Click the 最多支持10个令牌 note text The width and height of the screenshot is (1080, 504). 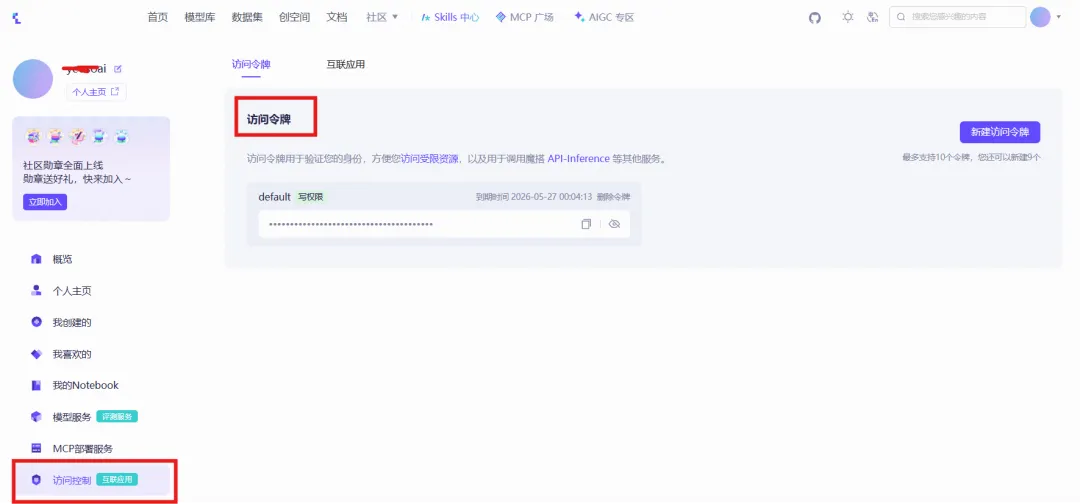pos(971,157)
